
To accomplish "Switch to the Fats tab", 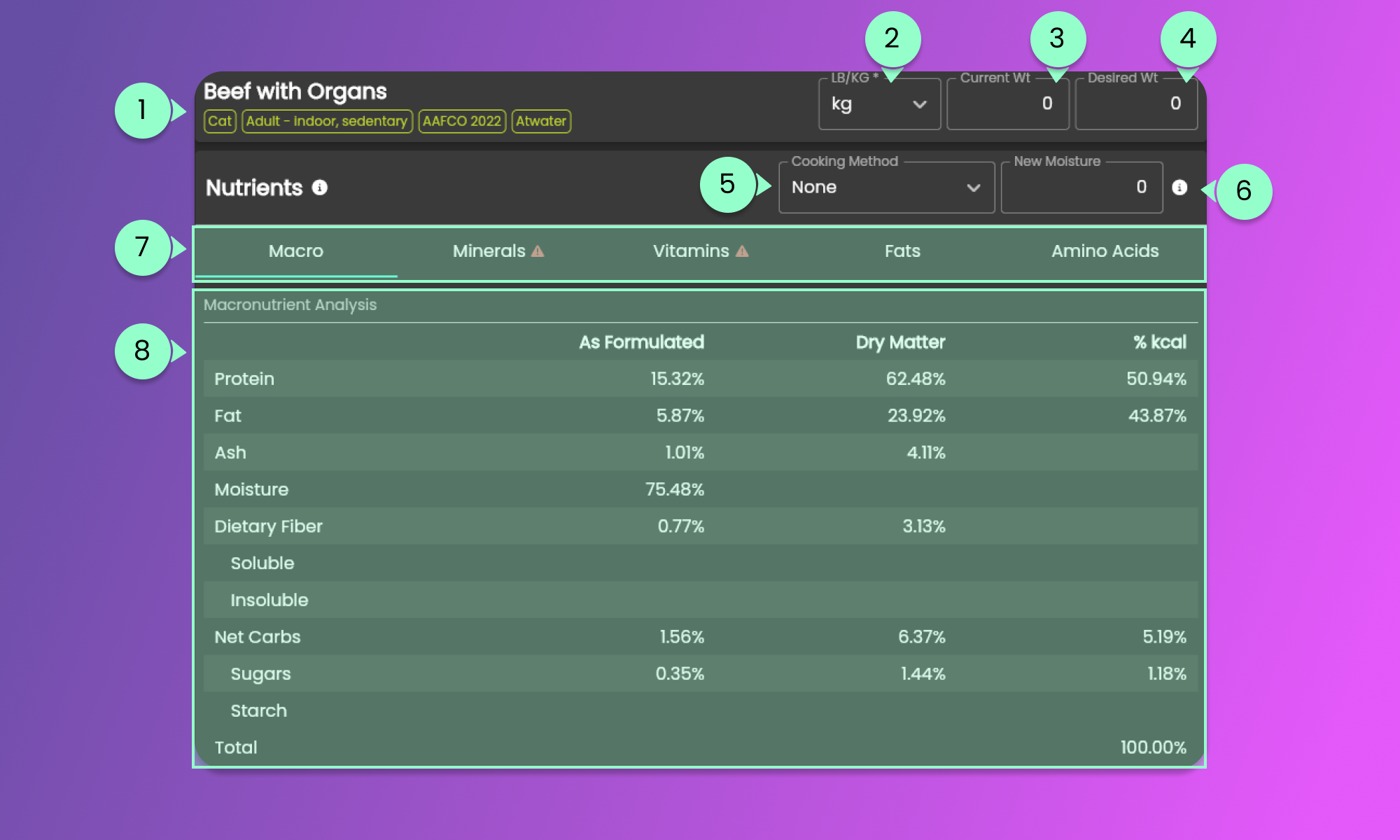I will [902, 251].
